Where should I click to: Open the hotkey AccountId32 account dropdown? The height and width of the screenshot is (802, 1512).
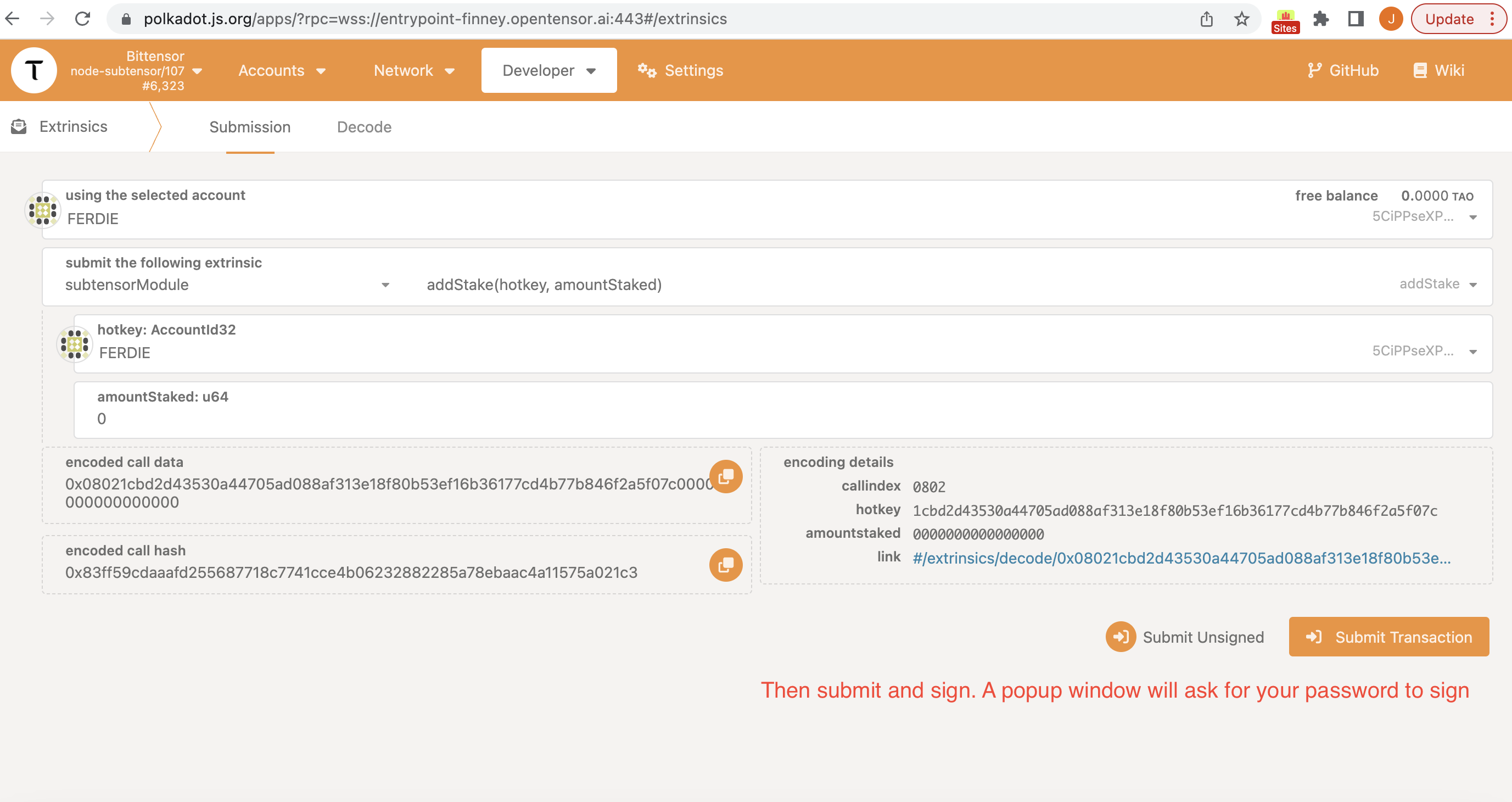[x=1472, y=352]
